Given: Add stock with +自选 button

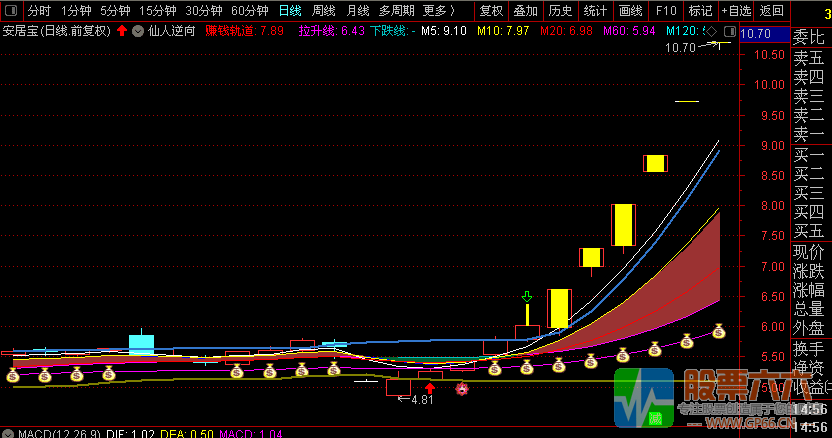Looking at the screenshot, I should pyautogui.click(x=736, y=11).
